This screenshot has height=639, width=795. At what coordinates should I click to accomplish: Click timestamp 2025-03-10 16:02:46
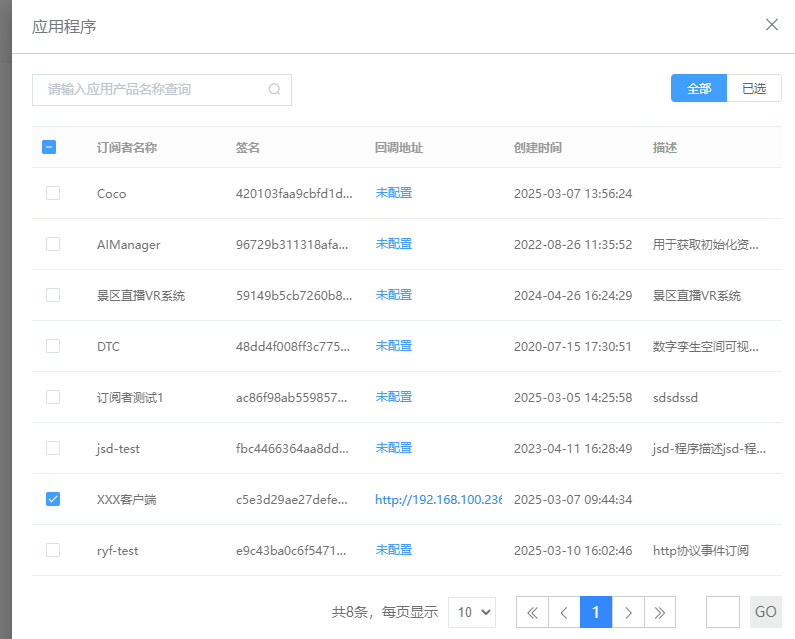pyautogui.click(x=573, y=550)
